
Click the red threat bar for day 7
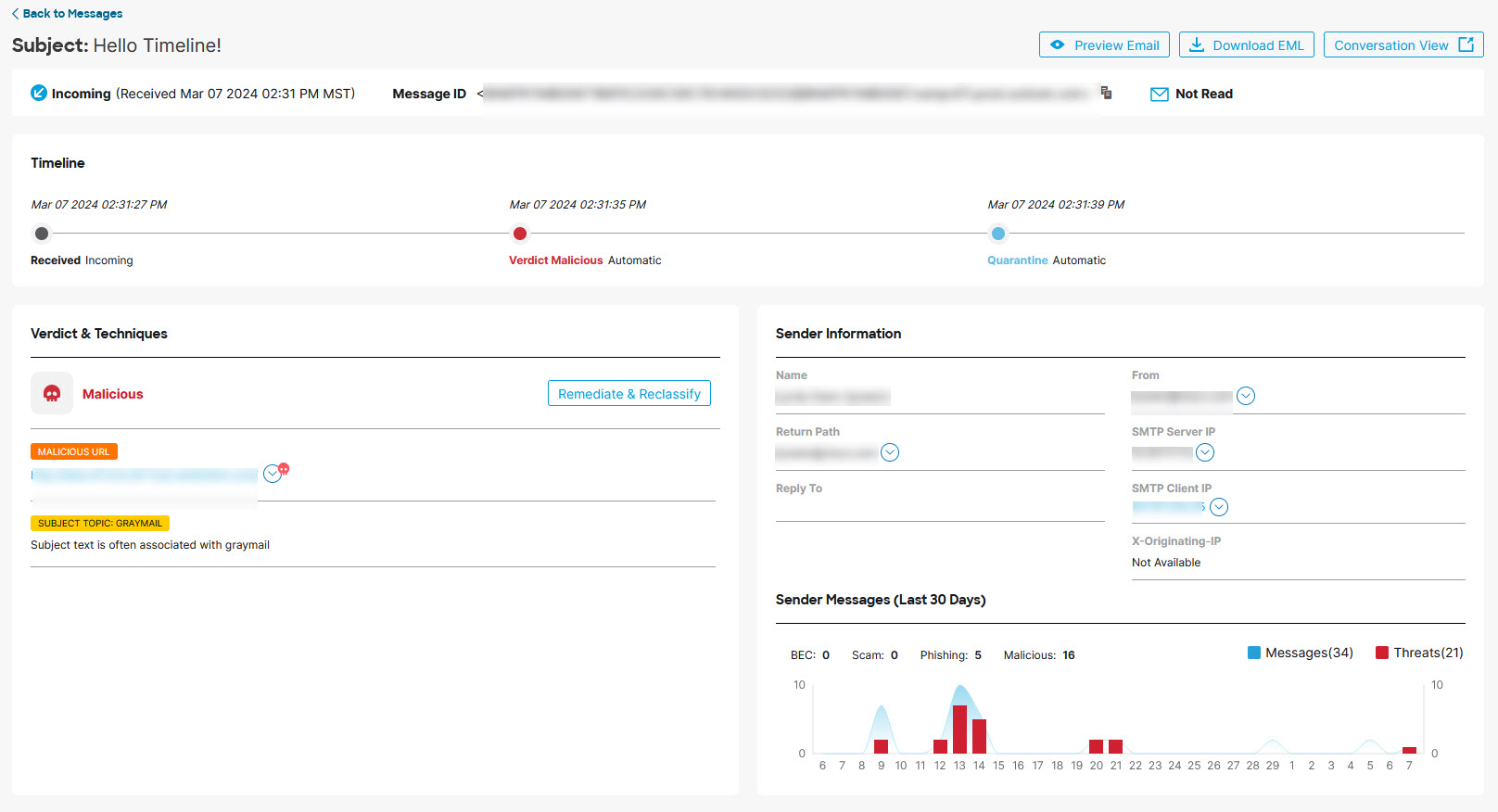[1409, 750]
